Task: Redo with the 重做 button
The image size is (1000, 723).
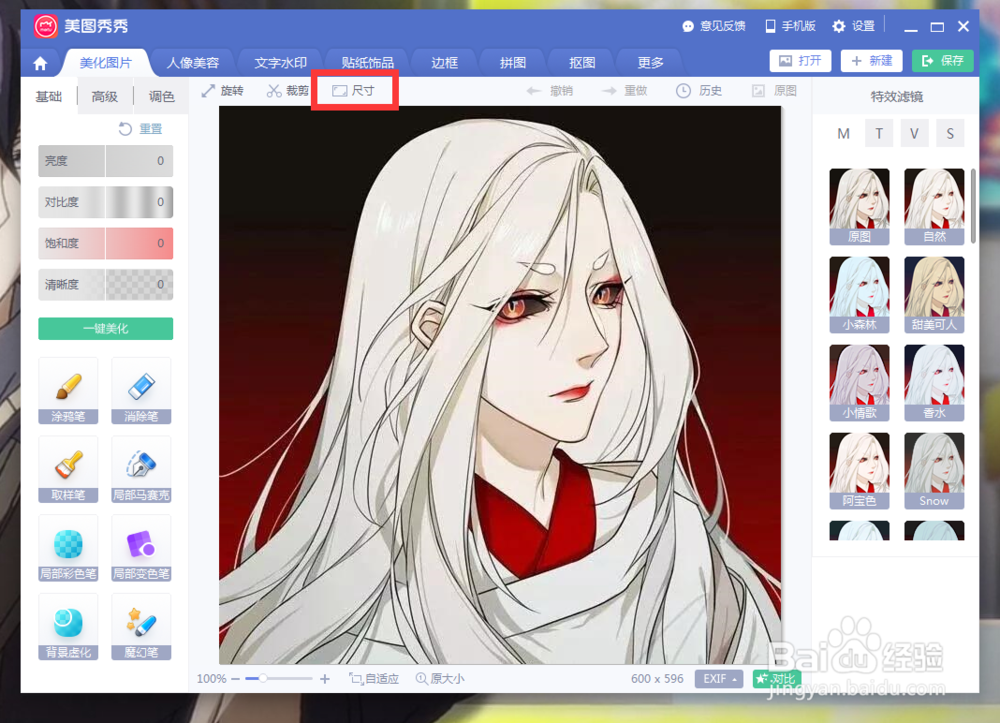Action: [x=624, y=91]
